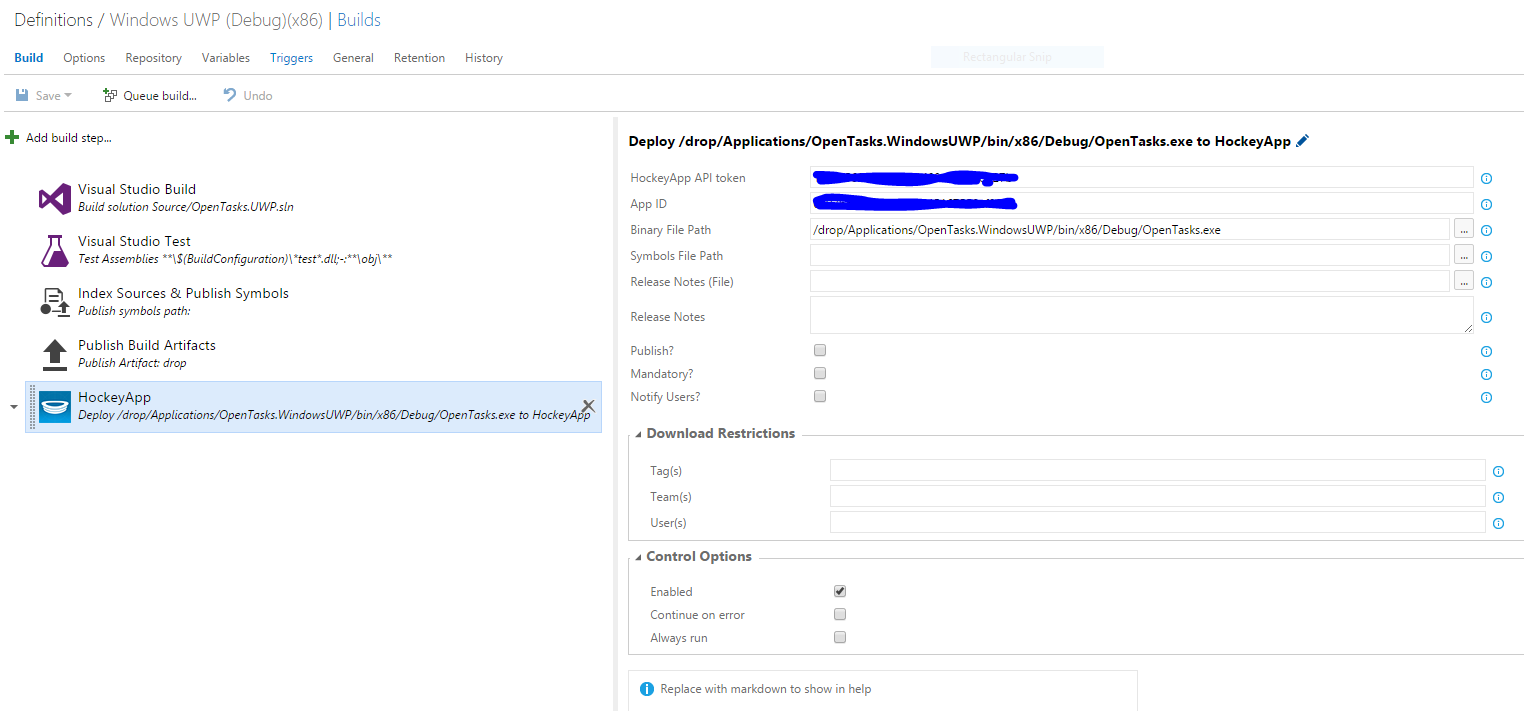Browse for the Binary File Path
This screenshot has width=1524, height=711.
(1464, 230)
